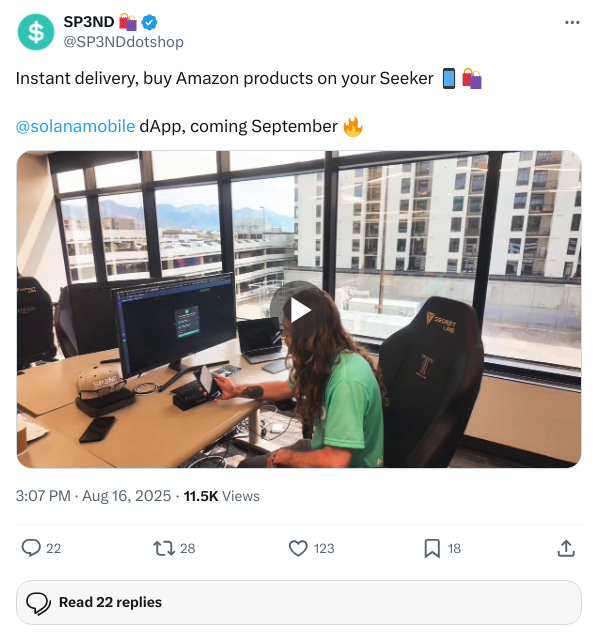The image size is (598, 633).
Task: Share post via upload arrow icon
Action: (x=566, y=548)
